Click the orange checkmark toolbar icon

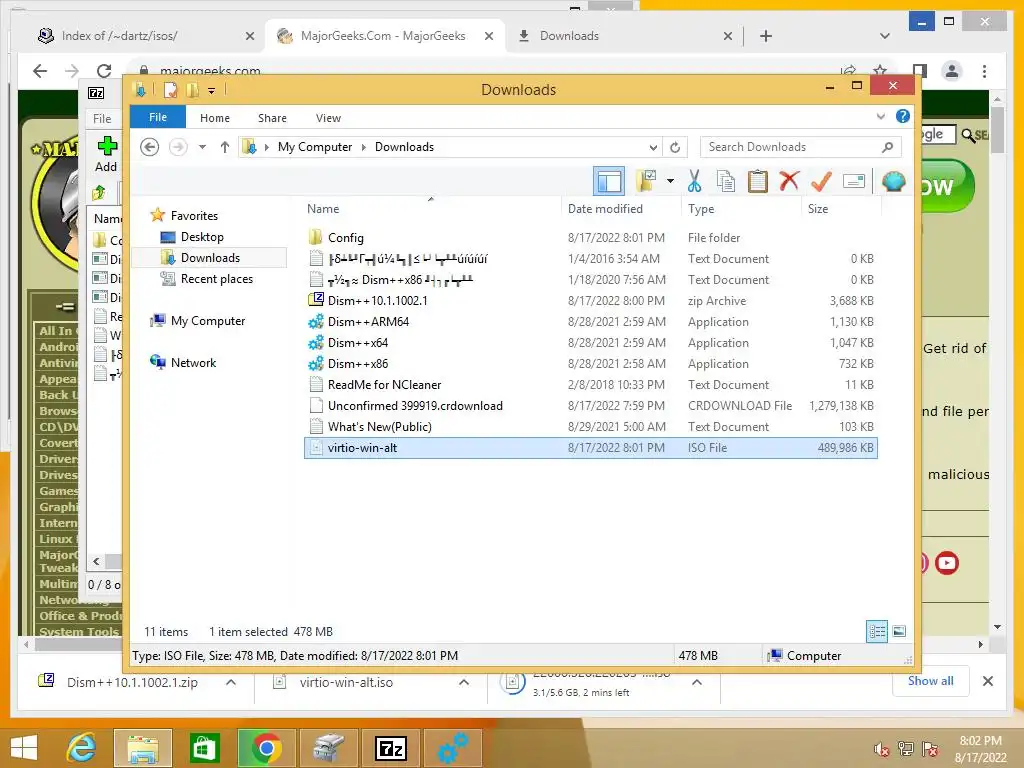point(821,181)
